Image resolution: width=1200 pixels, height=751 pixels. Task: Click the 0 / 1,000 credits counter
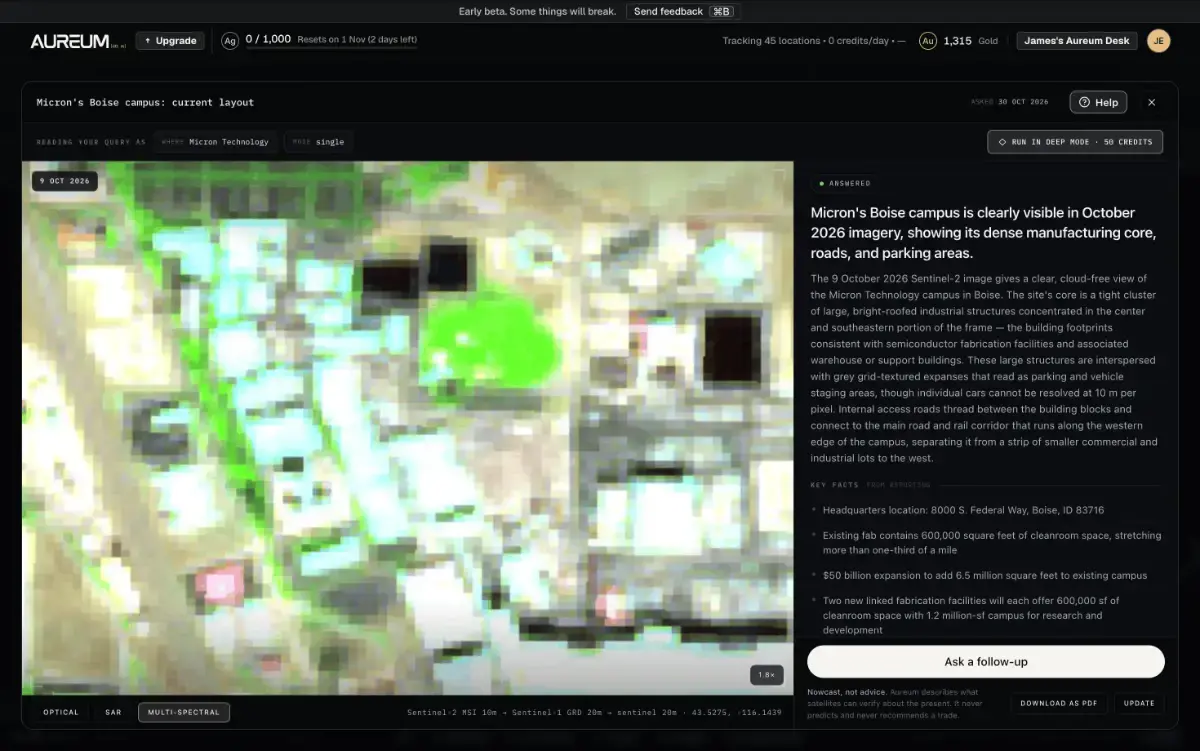268,40
